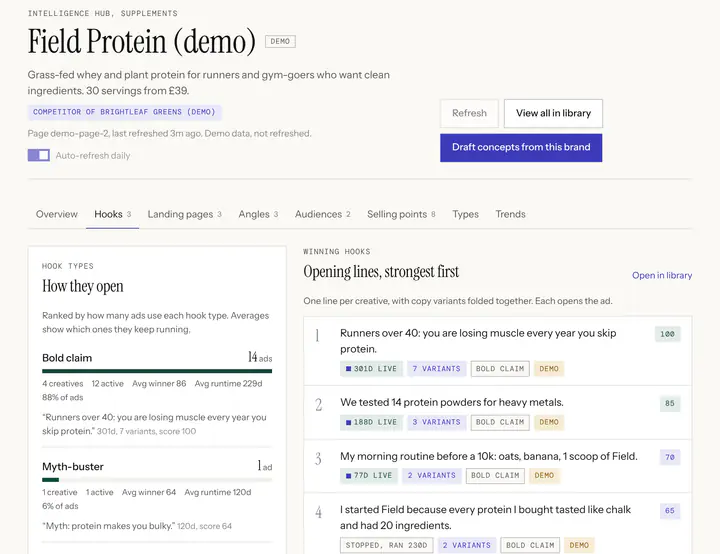Click the Field Protein (demo) title

[x=141, y=41]
